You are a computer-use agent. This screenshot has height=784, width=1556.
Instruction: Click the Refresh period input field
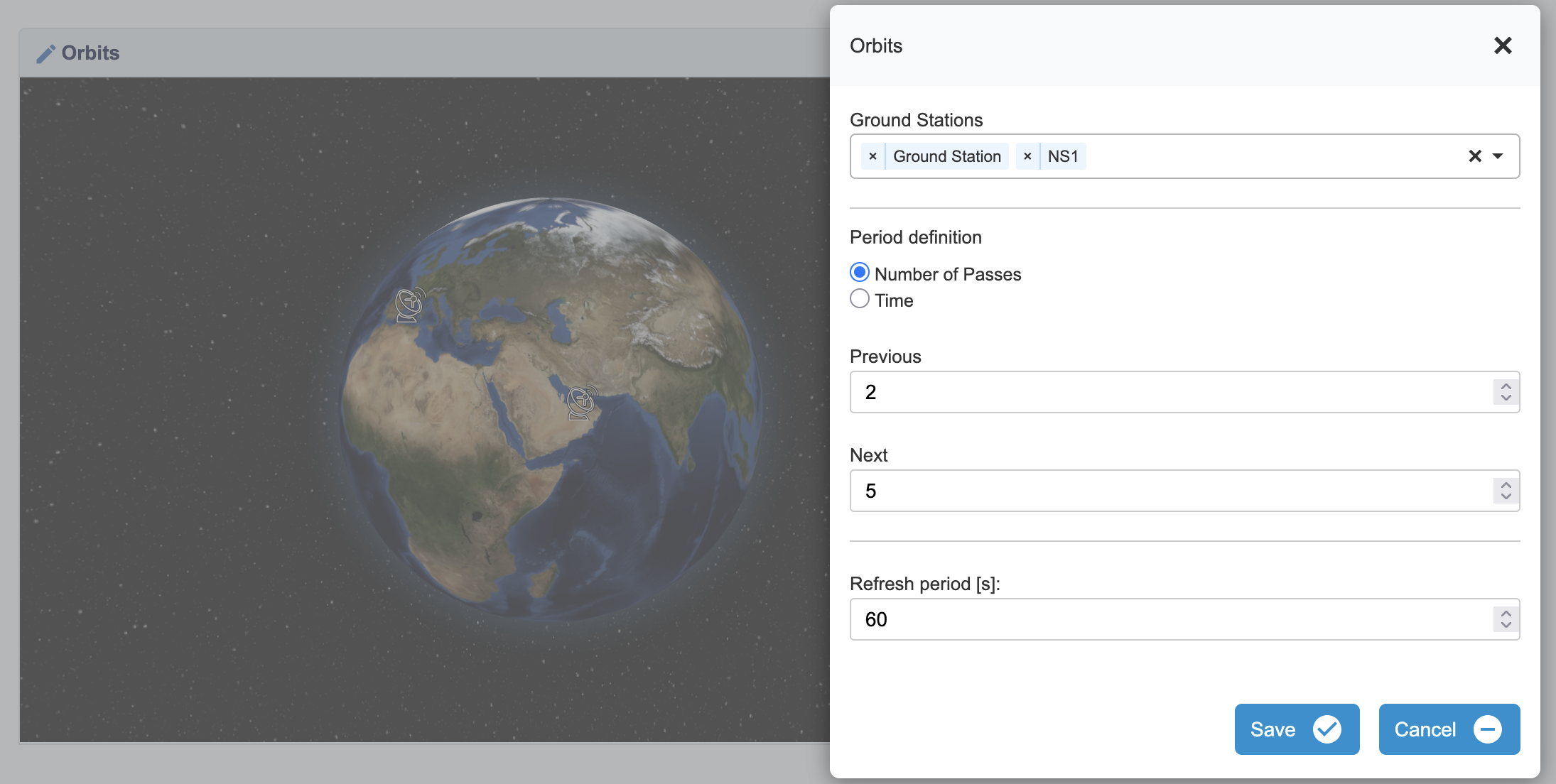click(x=1137, y=619)
